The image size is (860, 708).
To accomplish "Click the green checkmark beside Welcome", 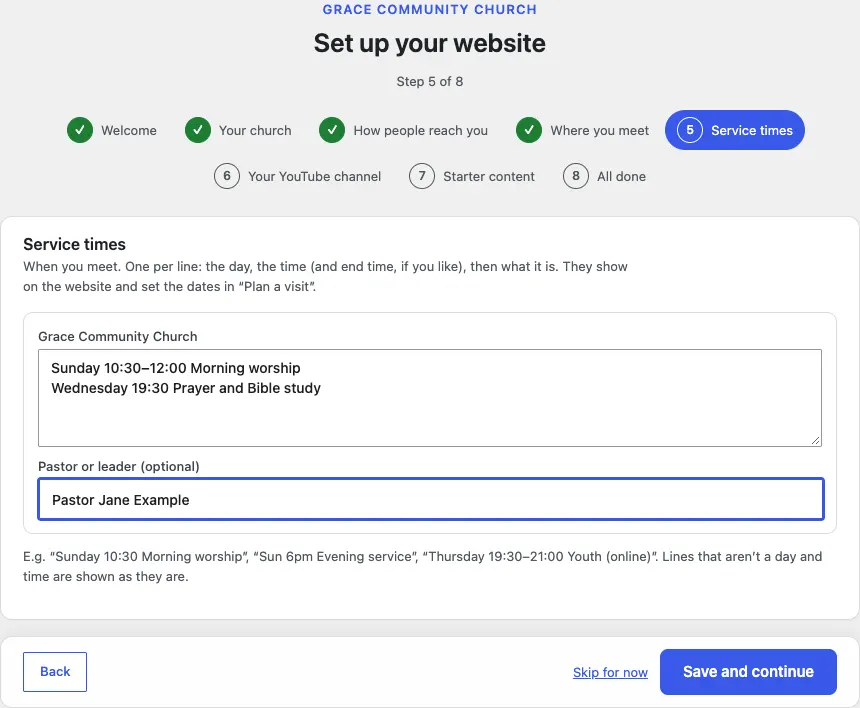I will 80,130.
